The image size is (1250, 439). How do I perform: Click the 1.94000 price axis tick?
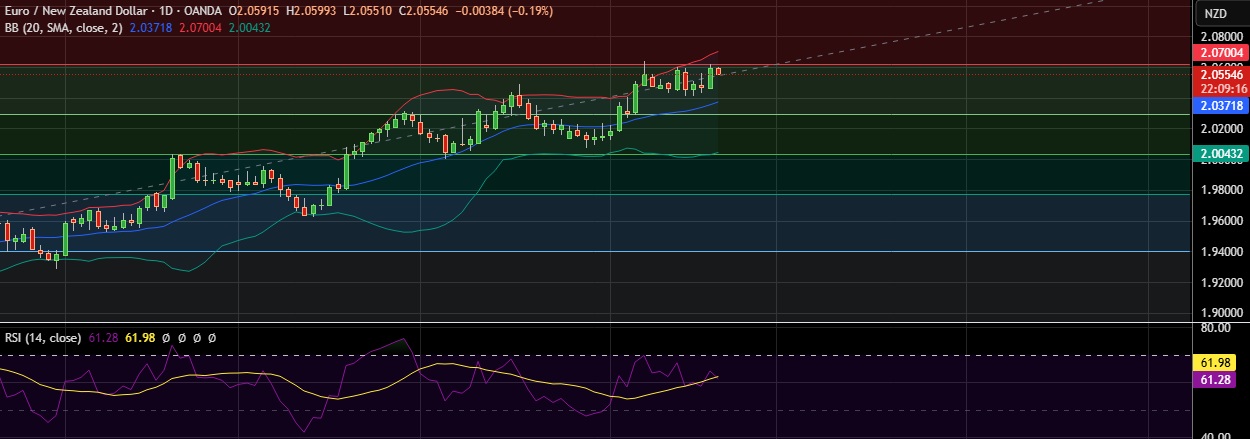pyautogui.click(x=1221, y=252)
